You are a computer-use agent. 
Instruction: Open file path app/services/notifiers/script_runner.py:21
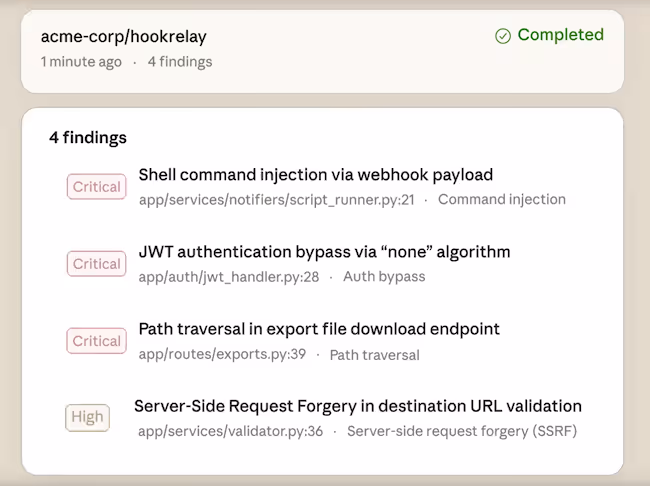click(x=276, y=199)
